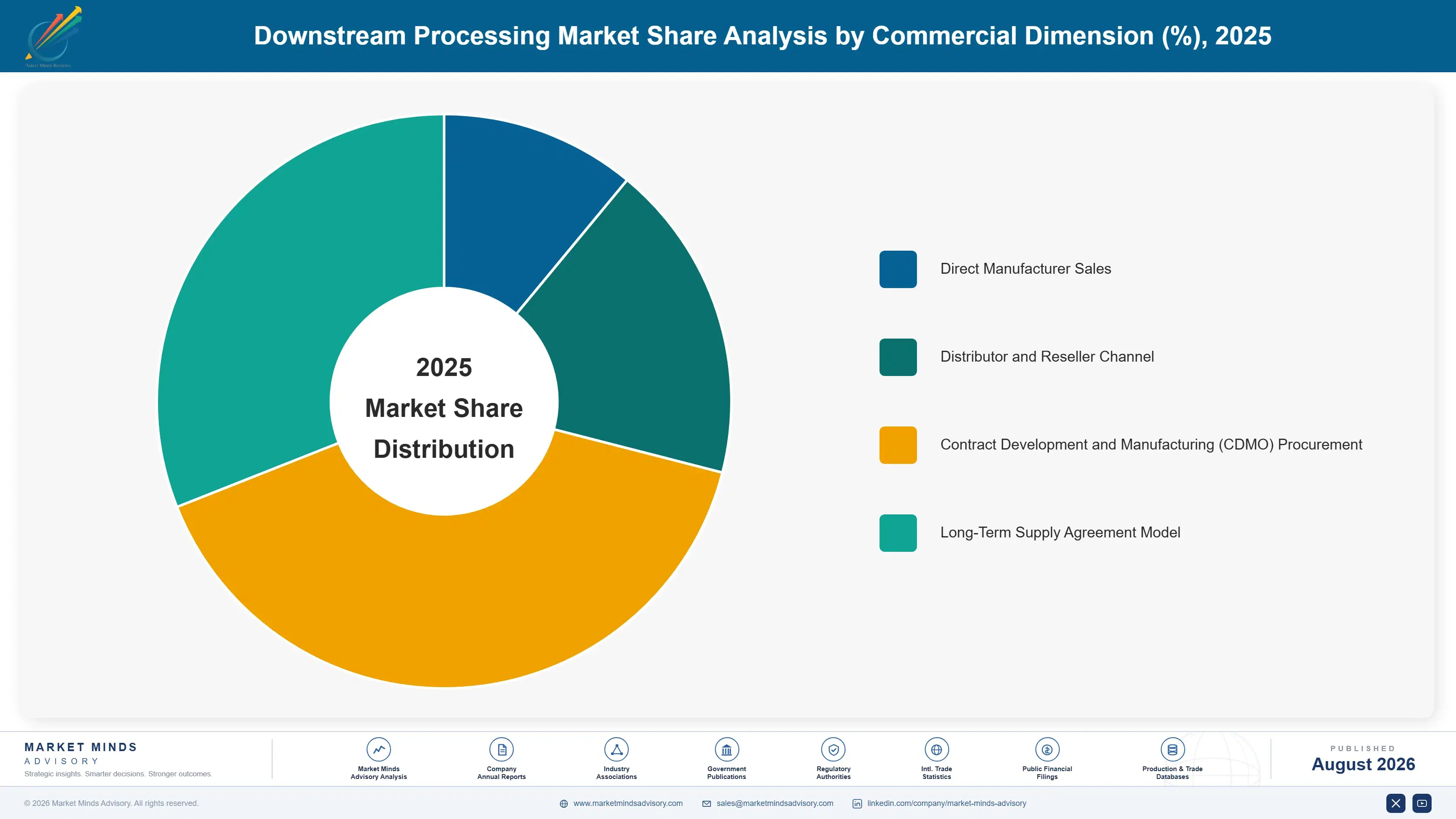Click the X social icon in footer
1456x819 pixels.
(1395, 803)
